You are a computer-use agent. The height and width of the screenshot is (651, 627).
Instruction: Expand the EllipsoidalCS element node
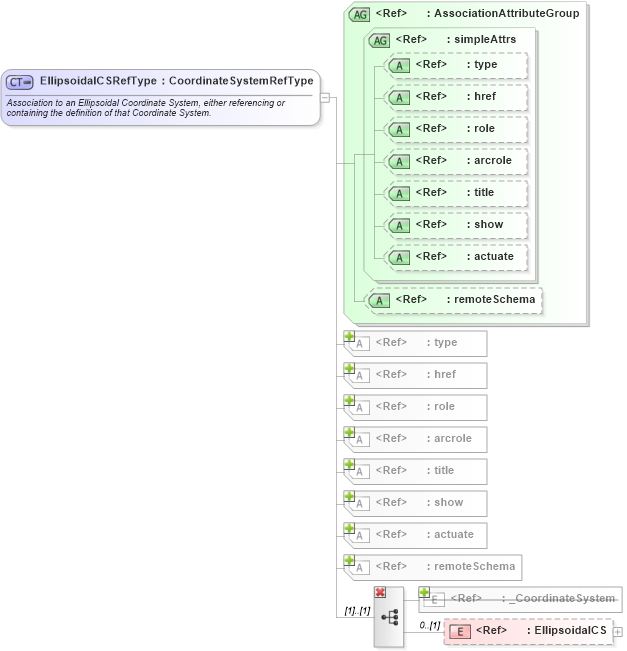point(617,631)
